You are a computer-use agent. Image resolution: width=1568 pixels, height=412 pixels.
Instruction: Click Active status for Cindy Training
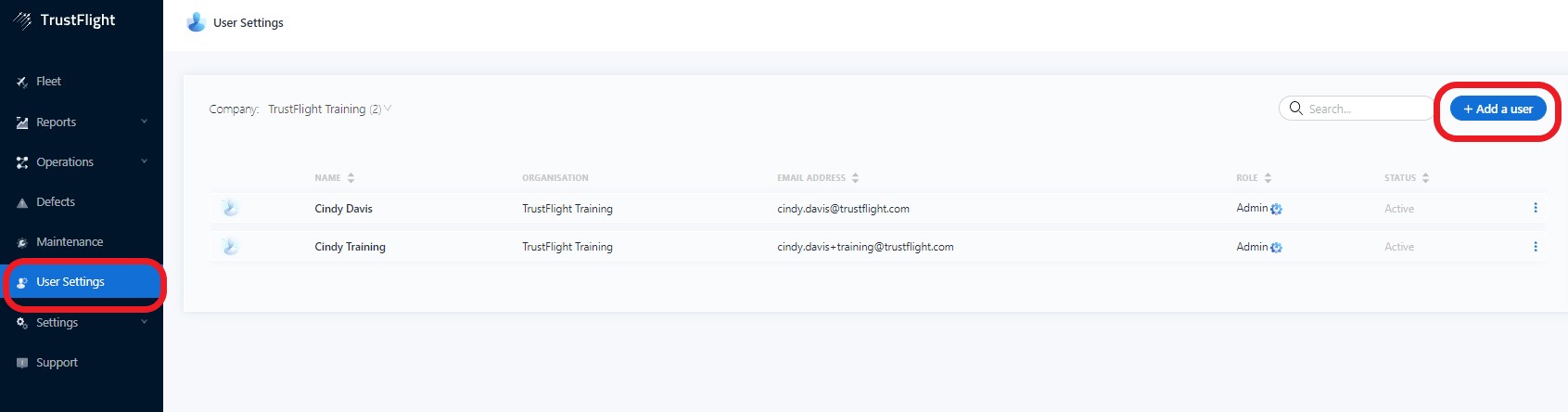pyautogui.click(x=1399, y=247)
